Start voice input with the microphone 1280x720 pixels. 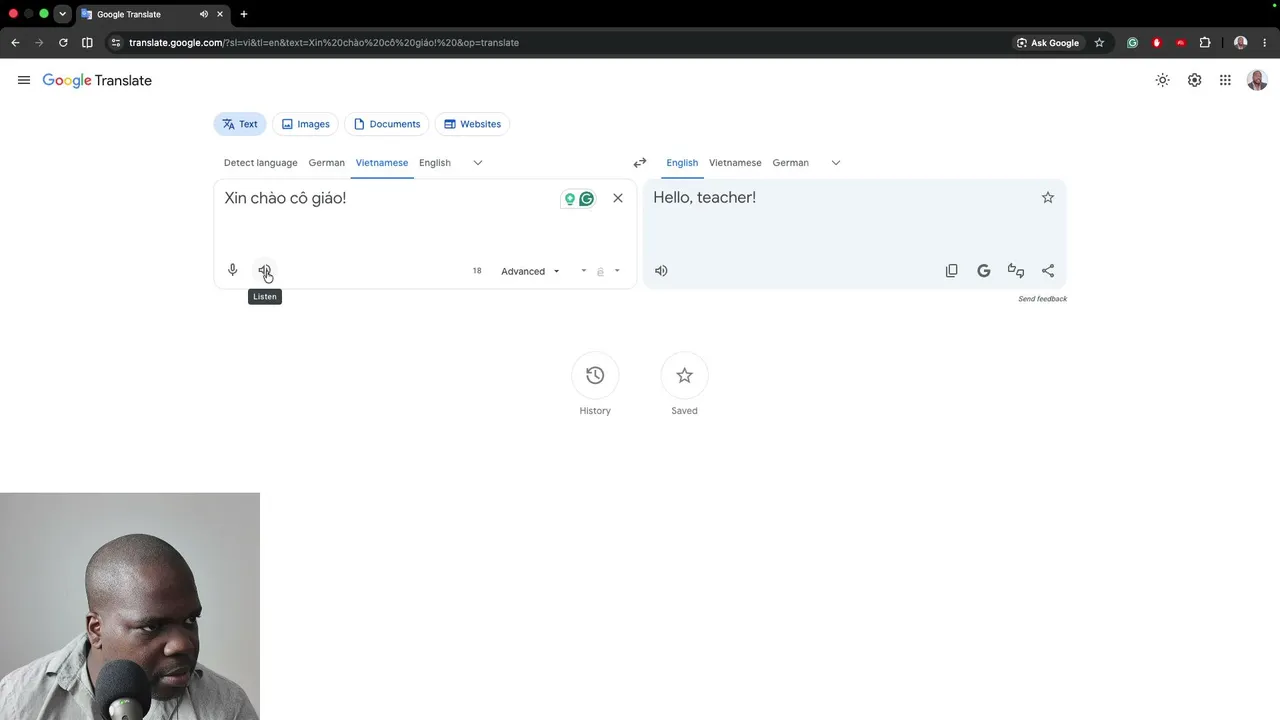tap(233, 270)
